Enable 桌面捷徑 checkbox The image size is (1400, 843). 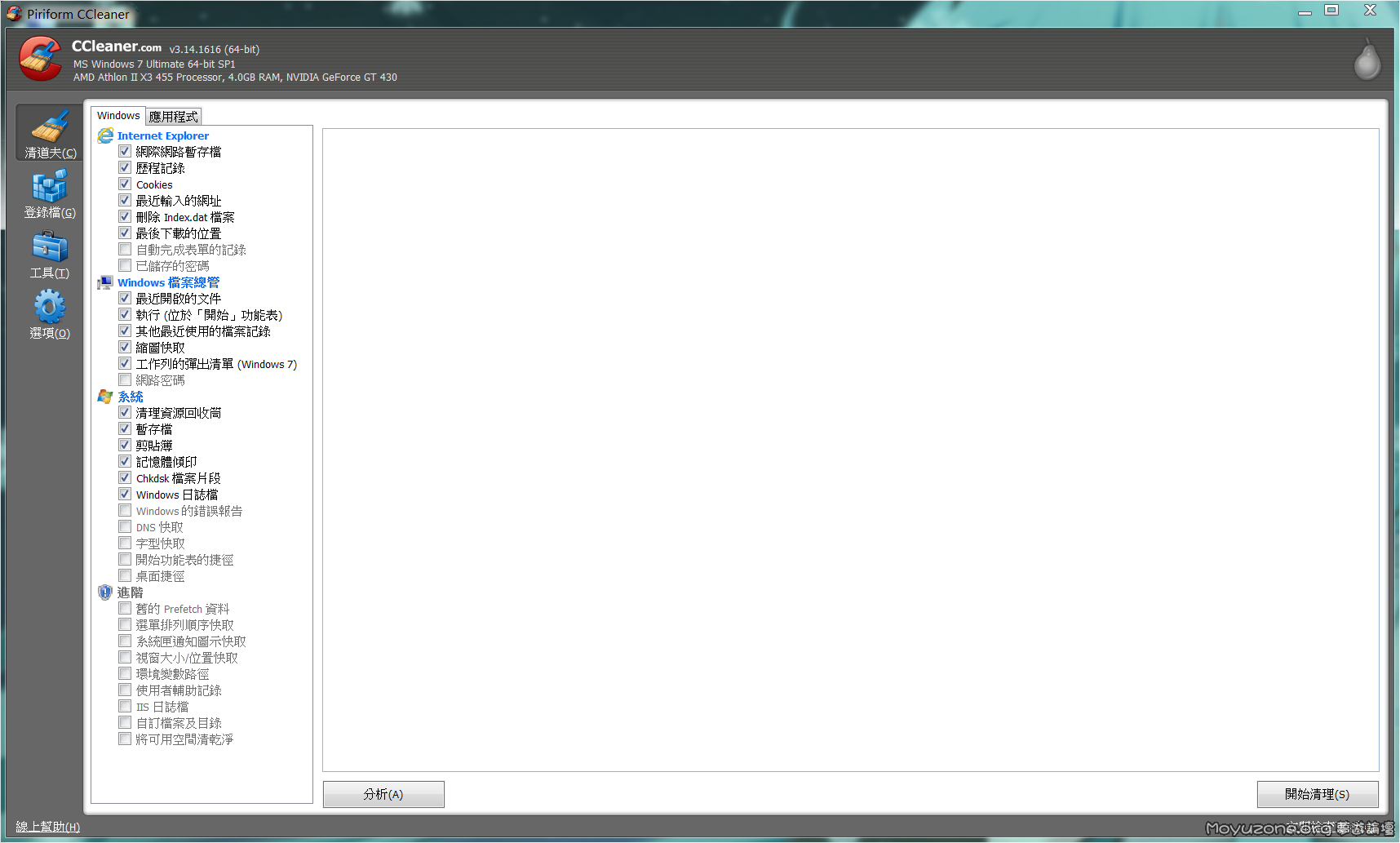coord(125,575)
